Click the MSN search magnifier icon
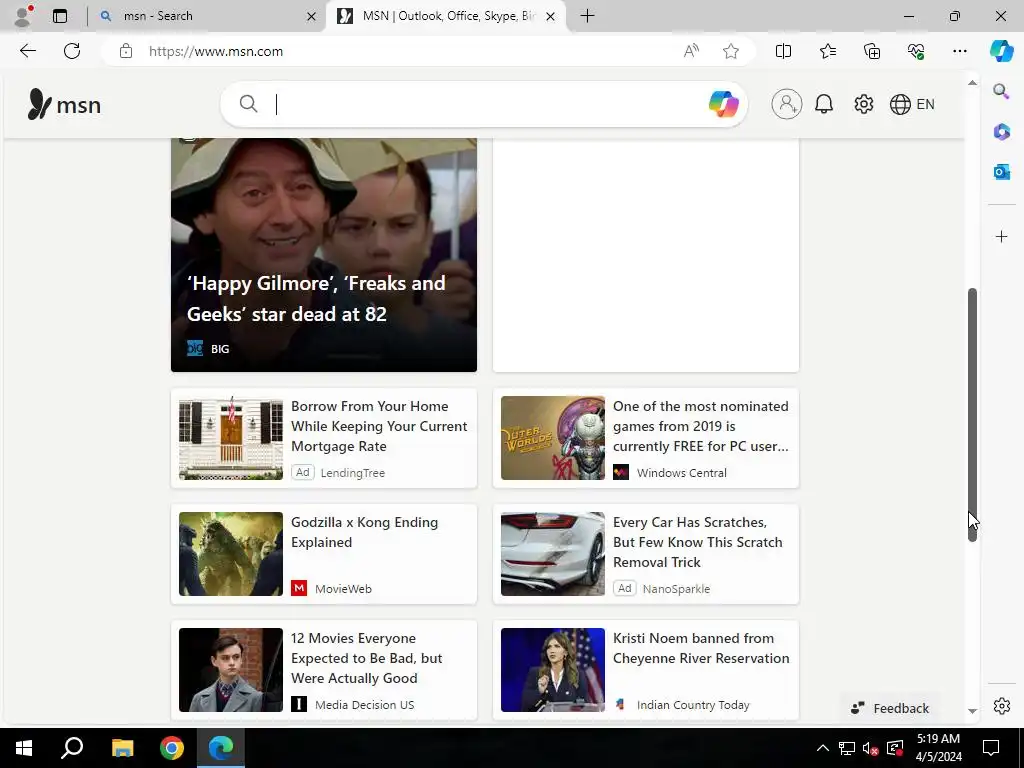Viewport: 1024px width, 768px height. (248, 103)
